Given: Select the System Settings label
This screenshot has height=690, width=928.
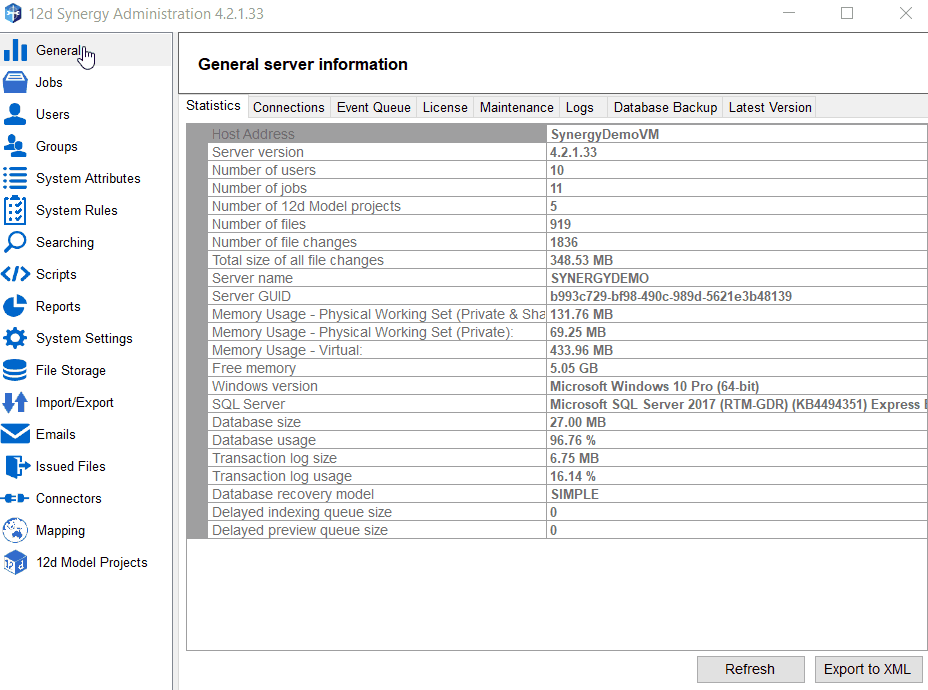Looking at the screenshot, I should (84, 338).
